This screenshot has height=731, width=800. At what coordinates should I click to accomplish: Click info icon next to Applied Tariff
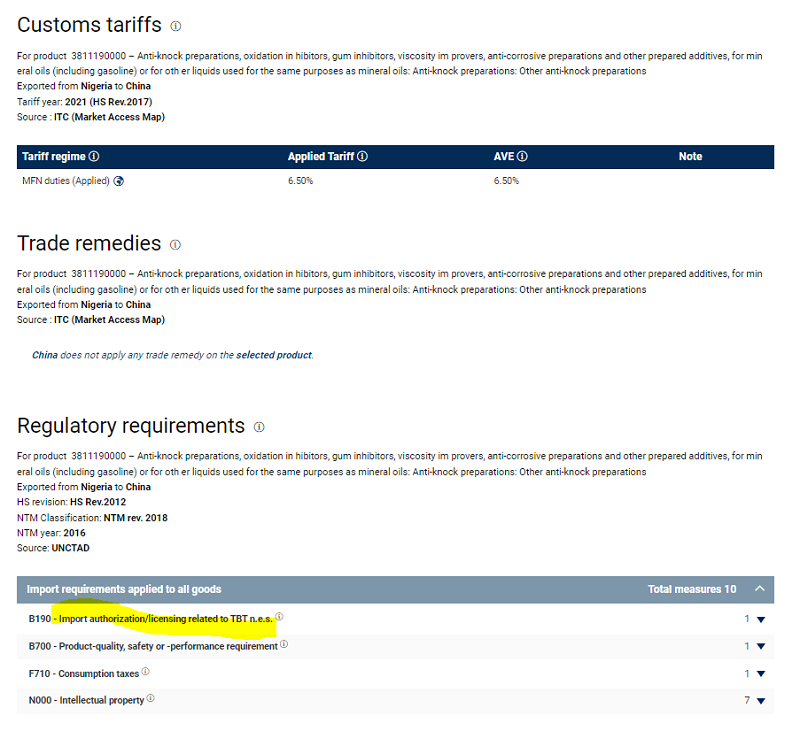[362, 157]
